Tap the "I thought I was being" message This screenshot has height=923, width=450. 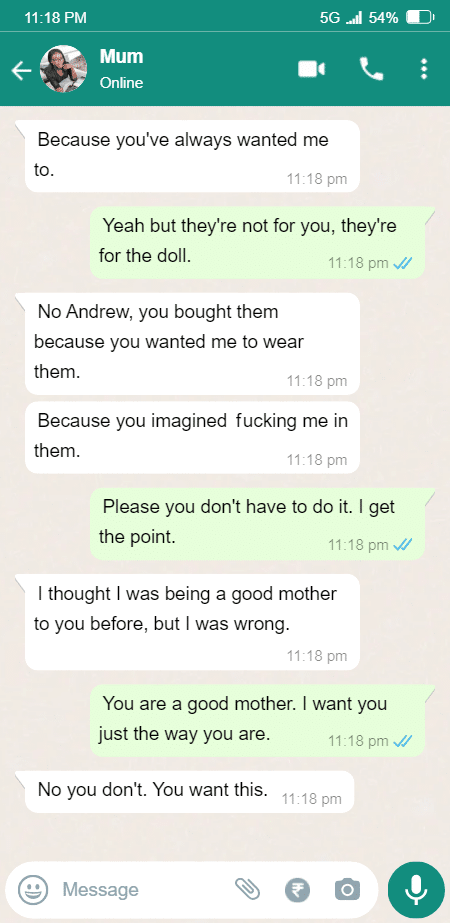point(192,622)
